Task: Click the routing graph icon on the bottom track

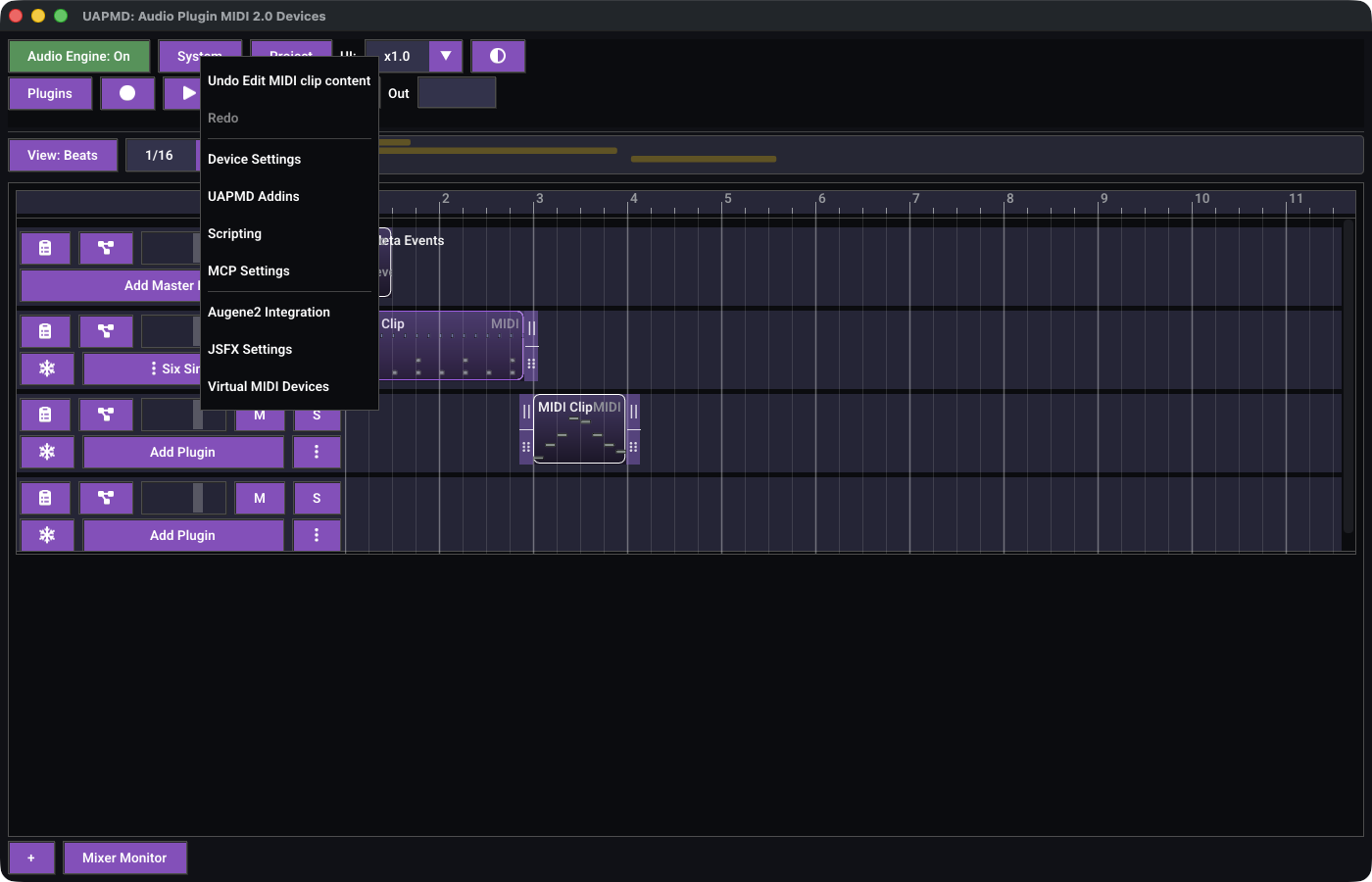Action: click(x=106, y=498)
